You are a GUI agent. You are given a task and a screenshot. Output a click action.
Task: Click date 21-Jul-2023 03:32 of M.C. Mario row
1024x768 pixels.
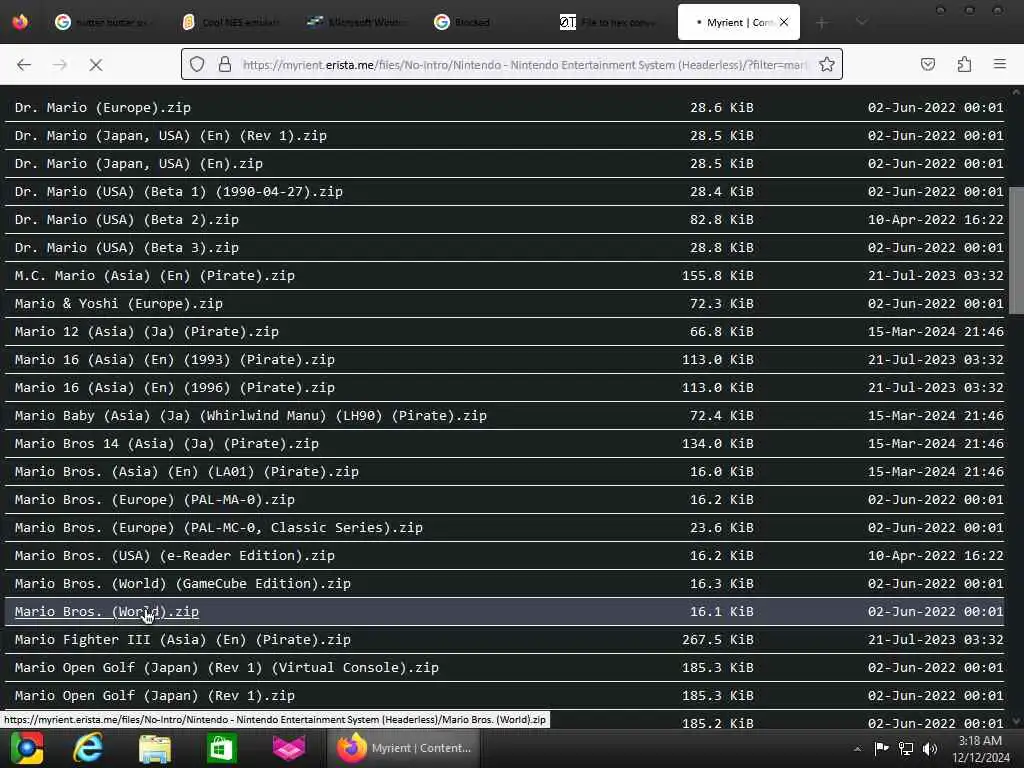[935, 276]
